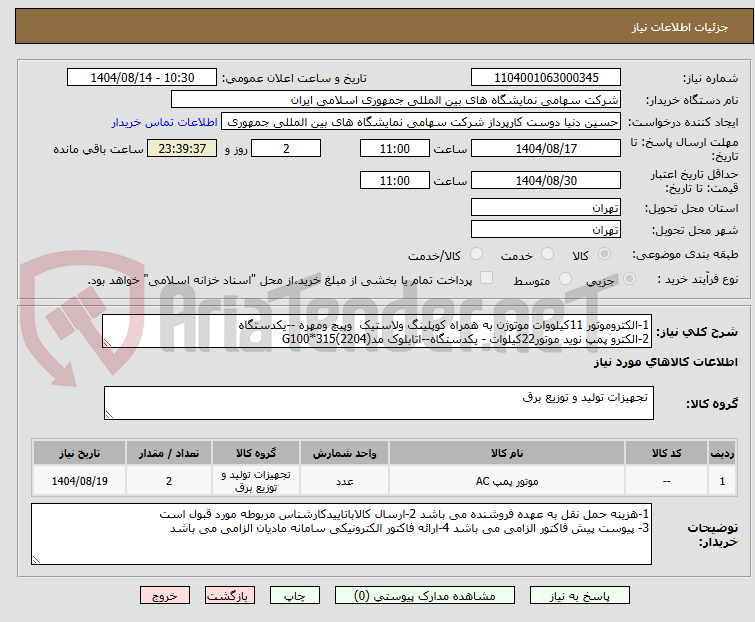Click the گروه کالا column header
Viewport: 755px width, 622px height.
(x=256, y=453)
